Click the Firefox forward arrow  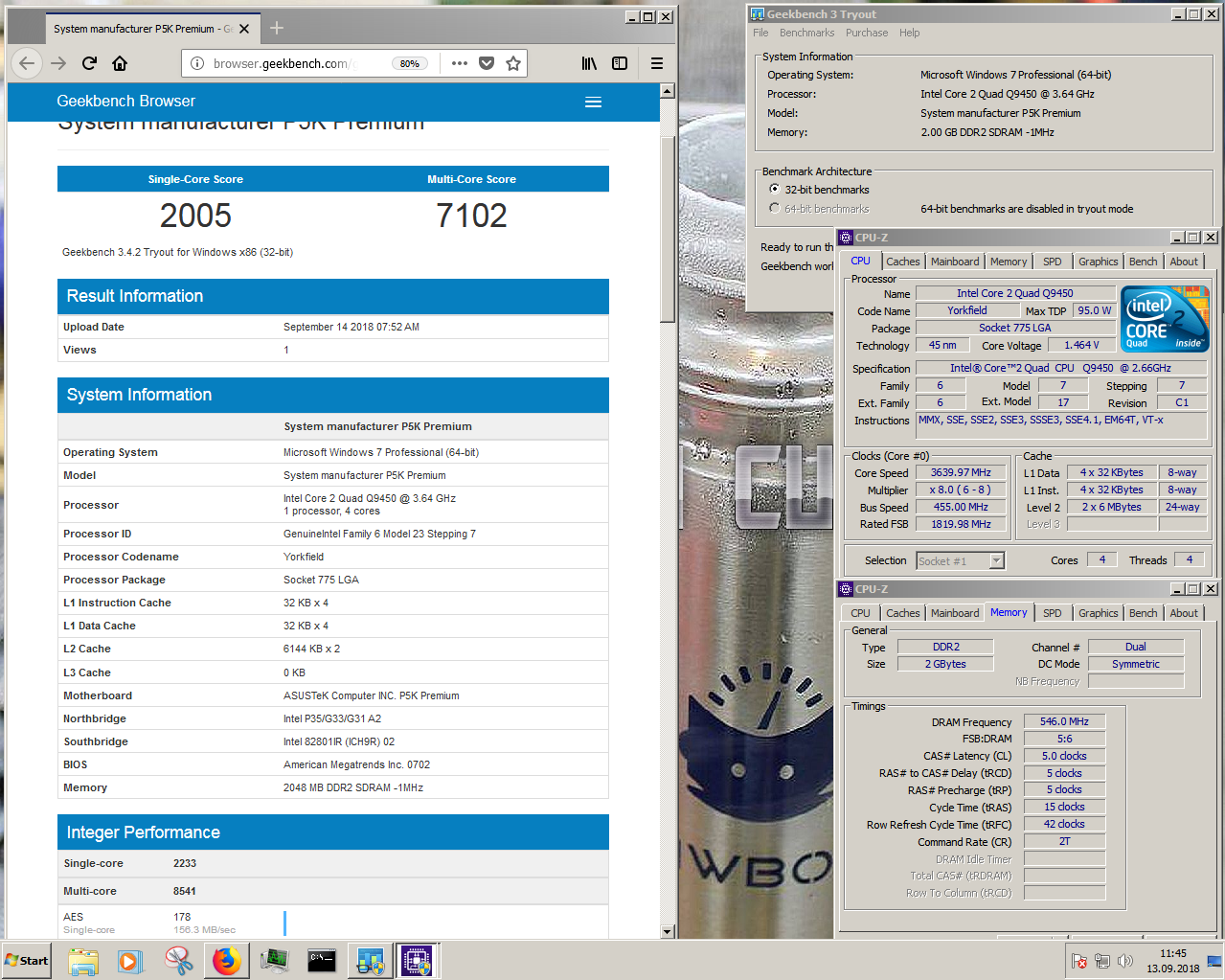[58, 63]
